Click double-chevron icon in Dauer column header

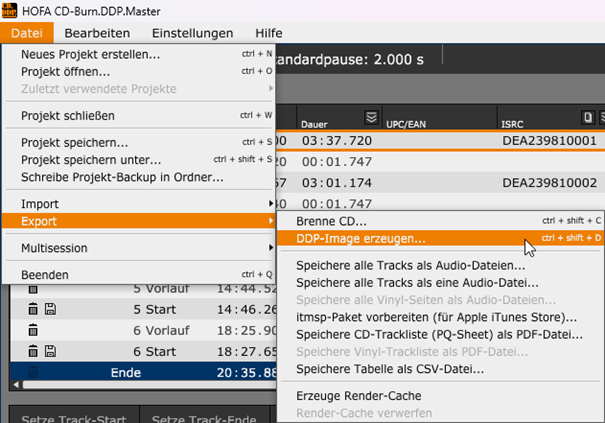(x=371, y=117)
